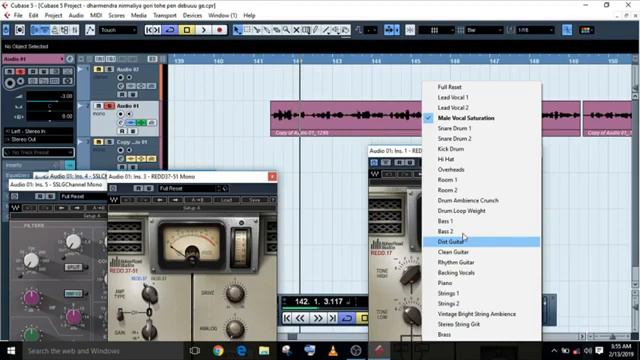The width and height of the screenshot is (640, 360).
Task: Click Read automation R on Audio 01 track
Action: 122,131
